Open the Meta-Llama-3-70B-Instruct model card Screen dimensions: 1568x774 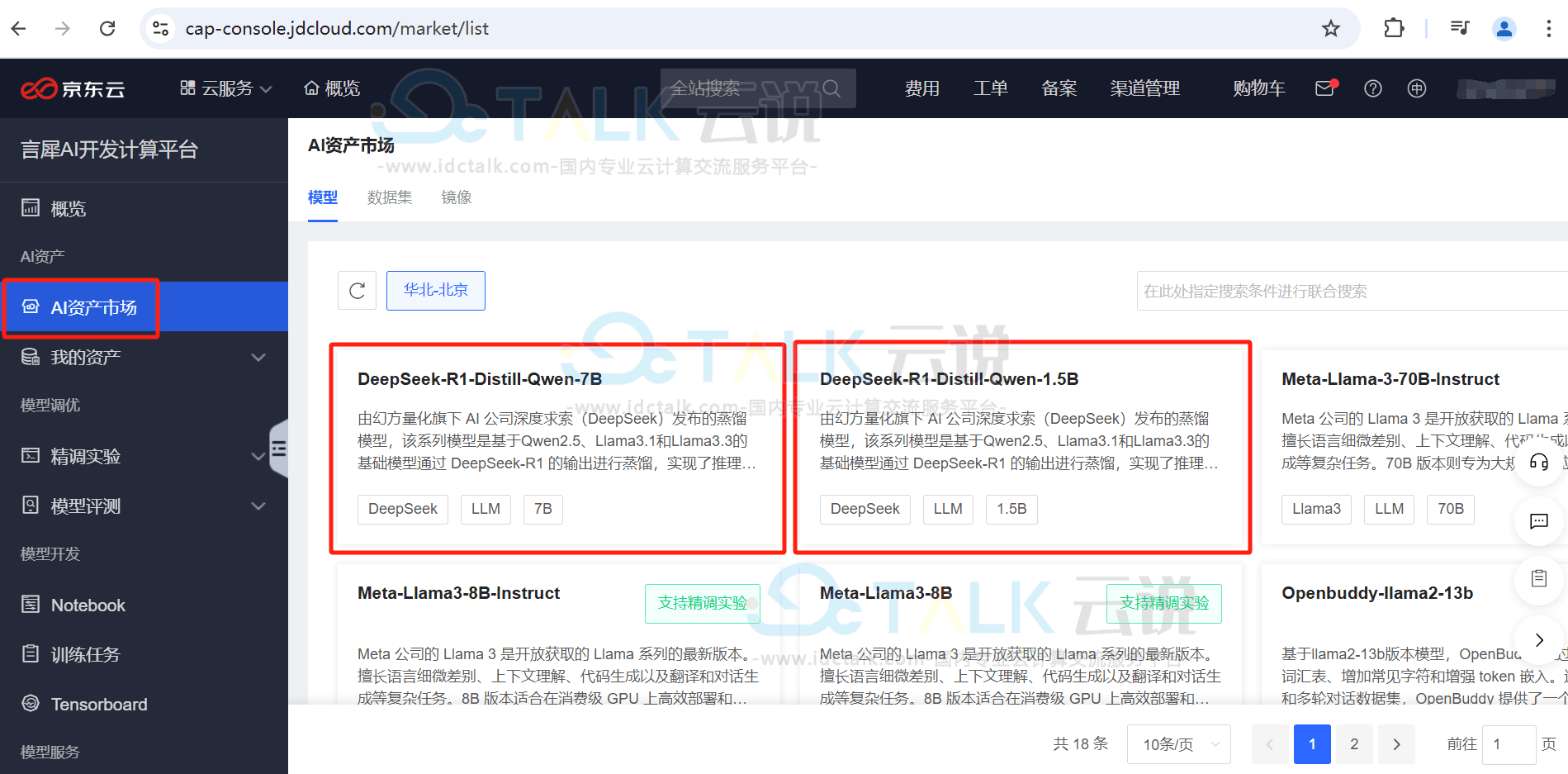click(x=1414, y=447)
